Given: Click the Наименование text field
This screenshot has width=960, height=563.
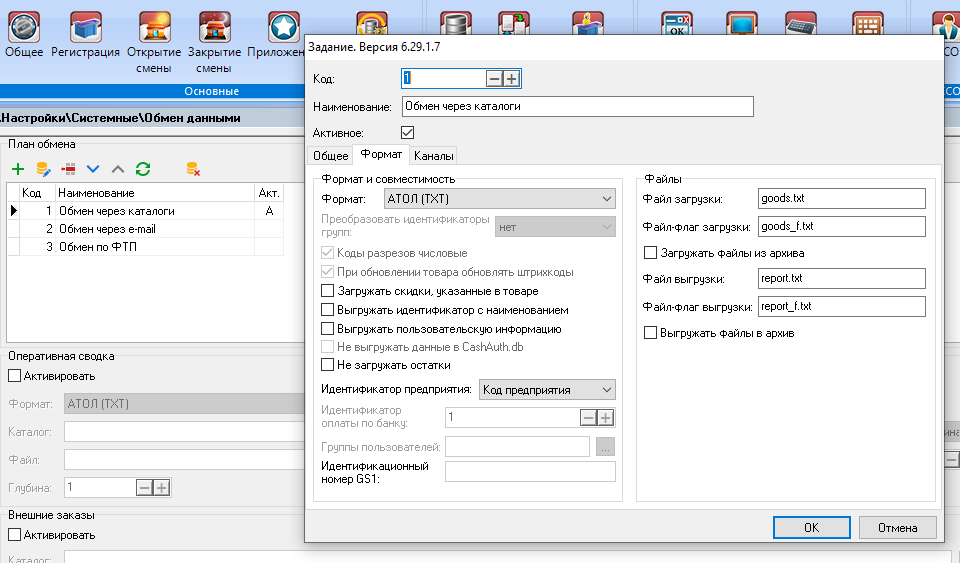Looking at the screenshot, I should click(x=577, y=106).
